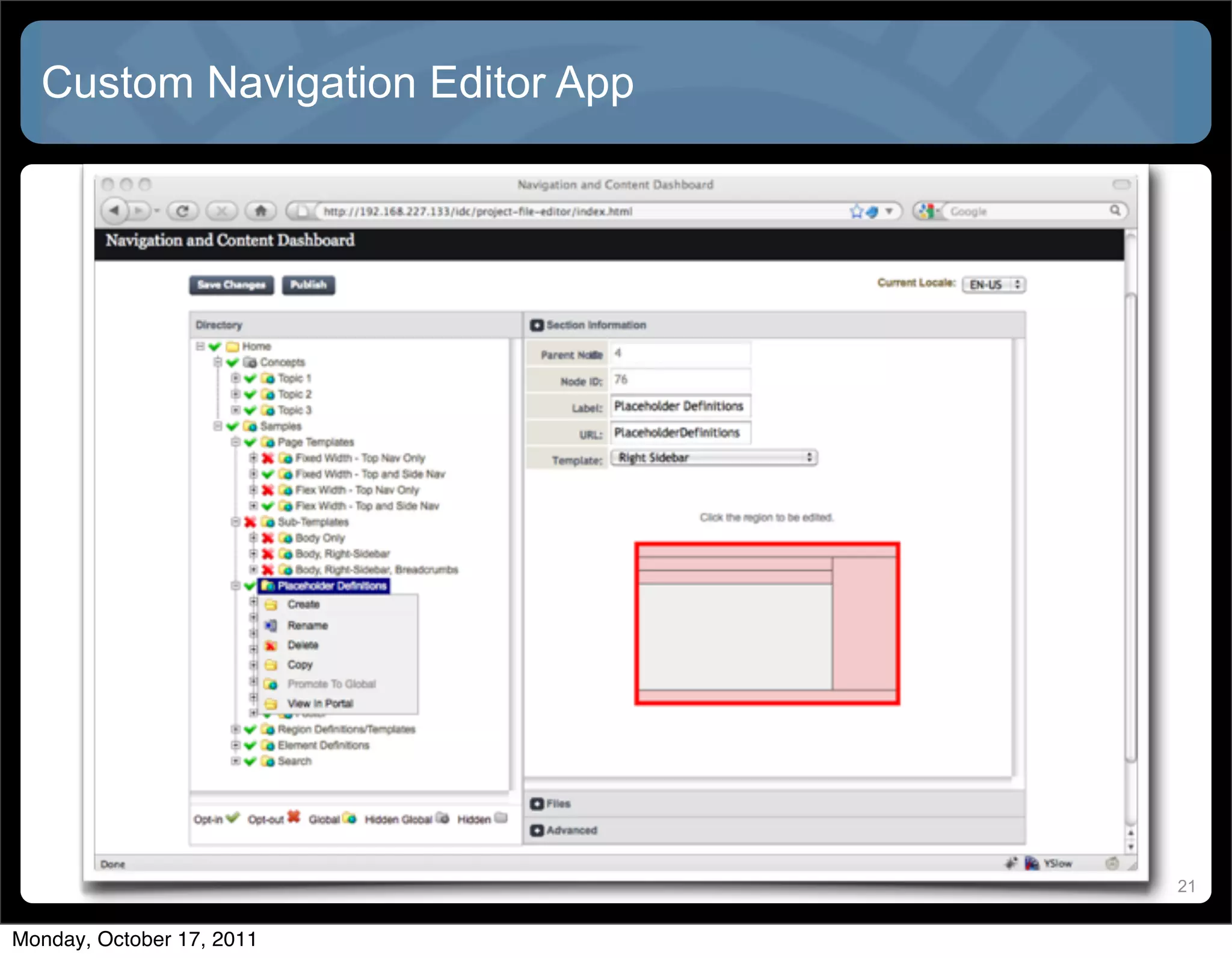1232x958 pixels.
Task: Click the Advanced panel header icon
Action: 537,831
